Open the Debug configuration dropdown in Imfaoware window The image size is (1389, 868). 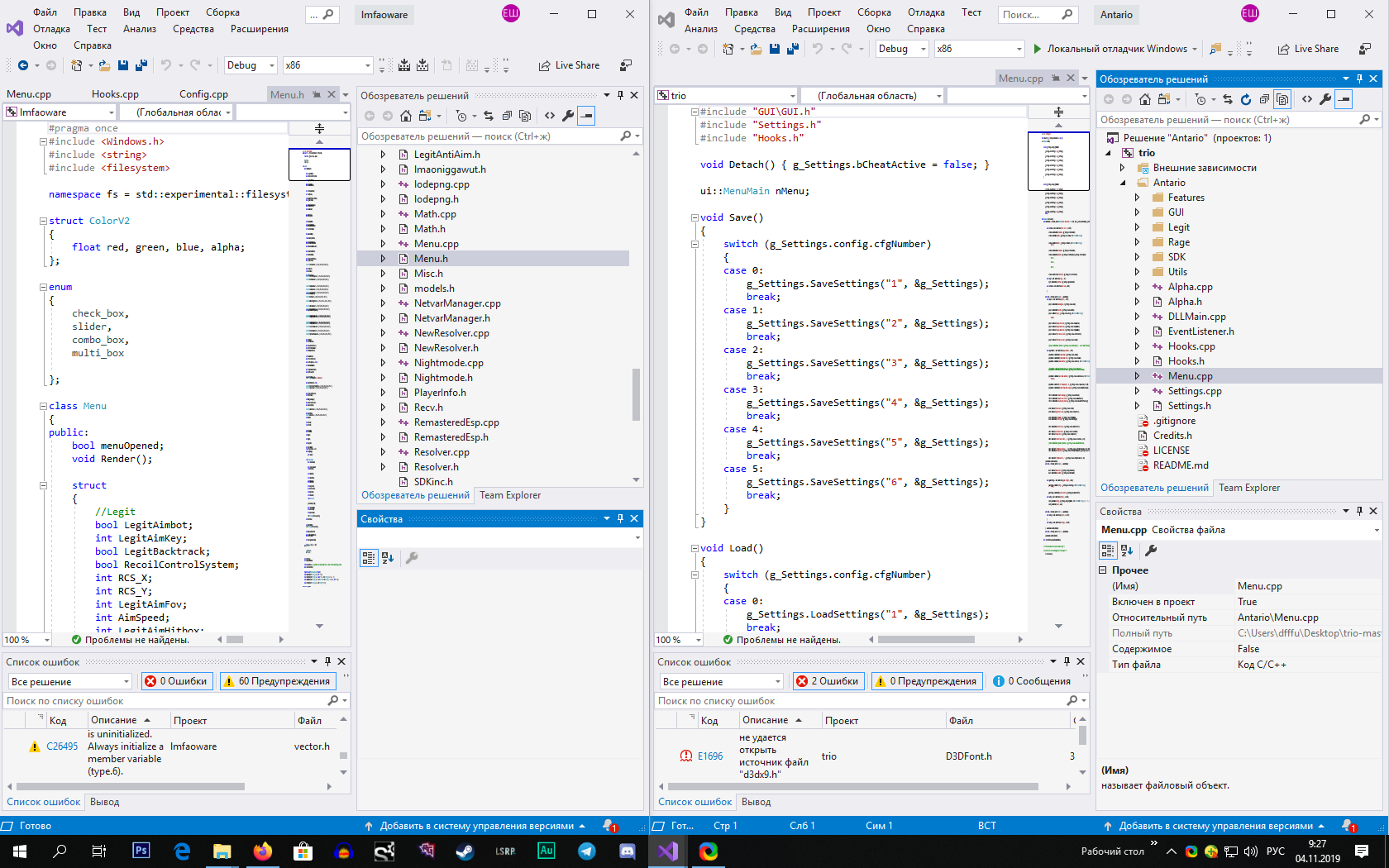(251, 65)
